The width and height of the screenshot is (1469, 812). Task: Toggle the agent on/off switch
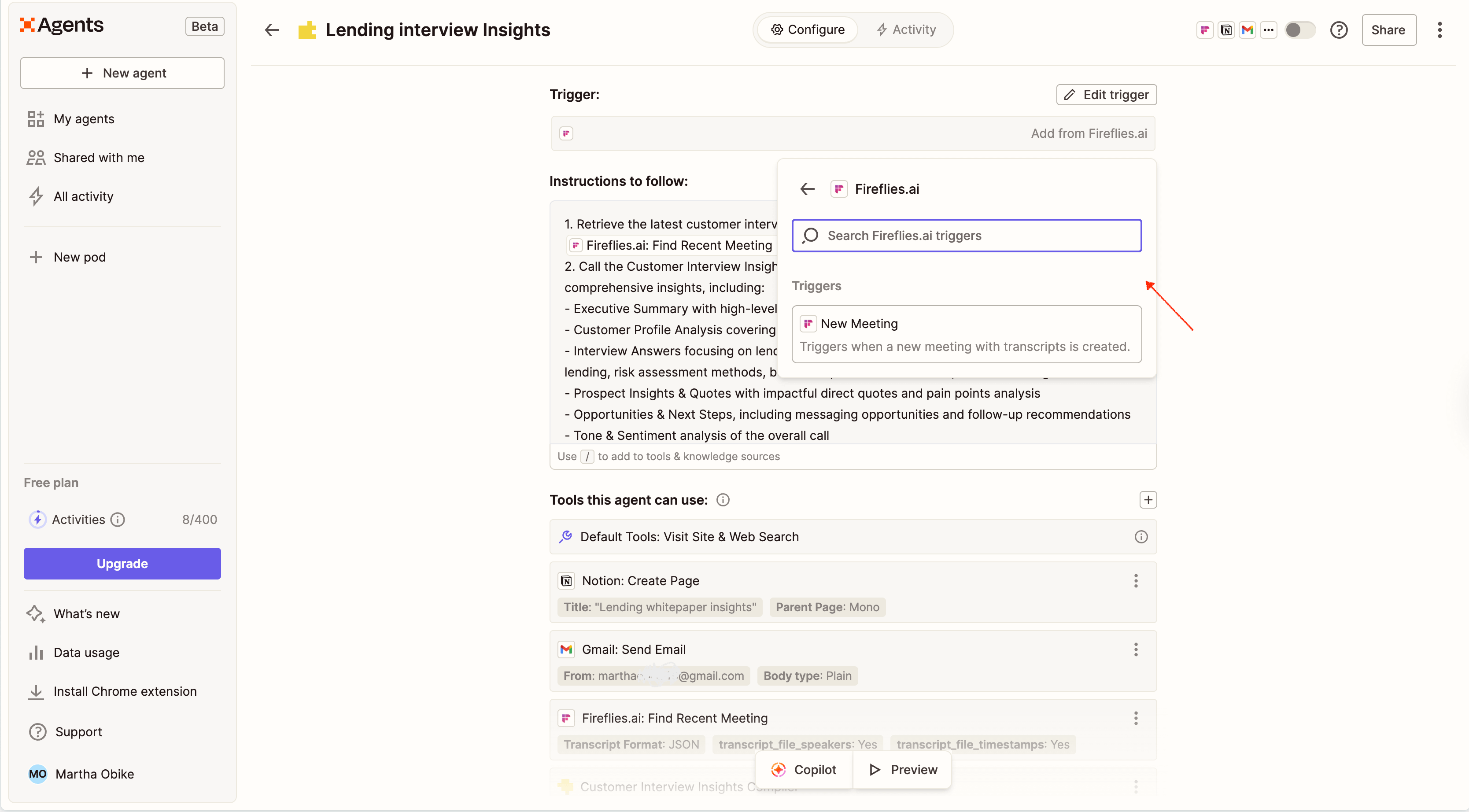coord(1299,30)
